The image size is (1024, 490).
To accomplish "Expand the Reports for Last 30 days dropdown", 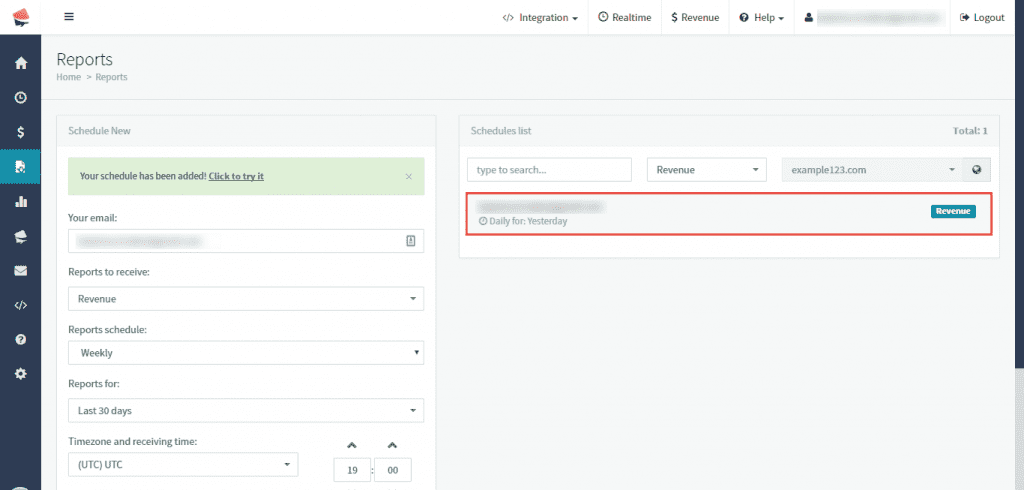I will 245,411.
